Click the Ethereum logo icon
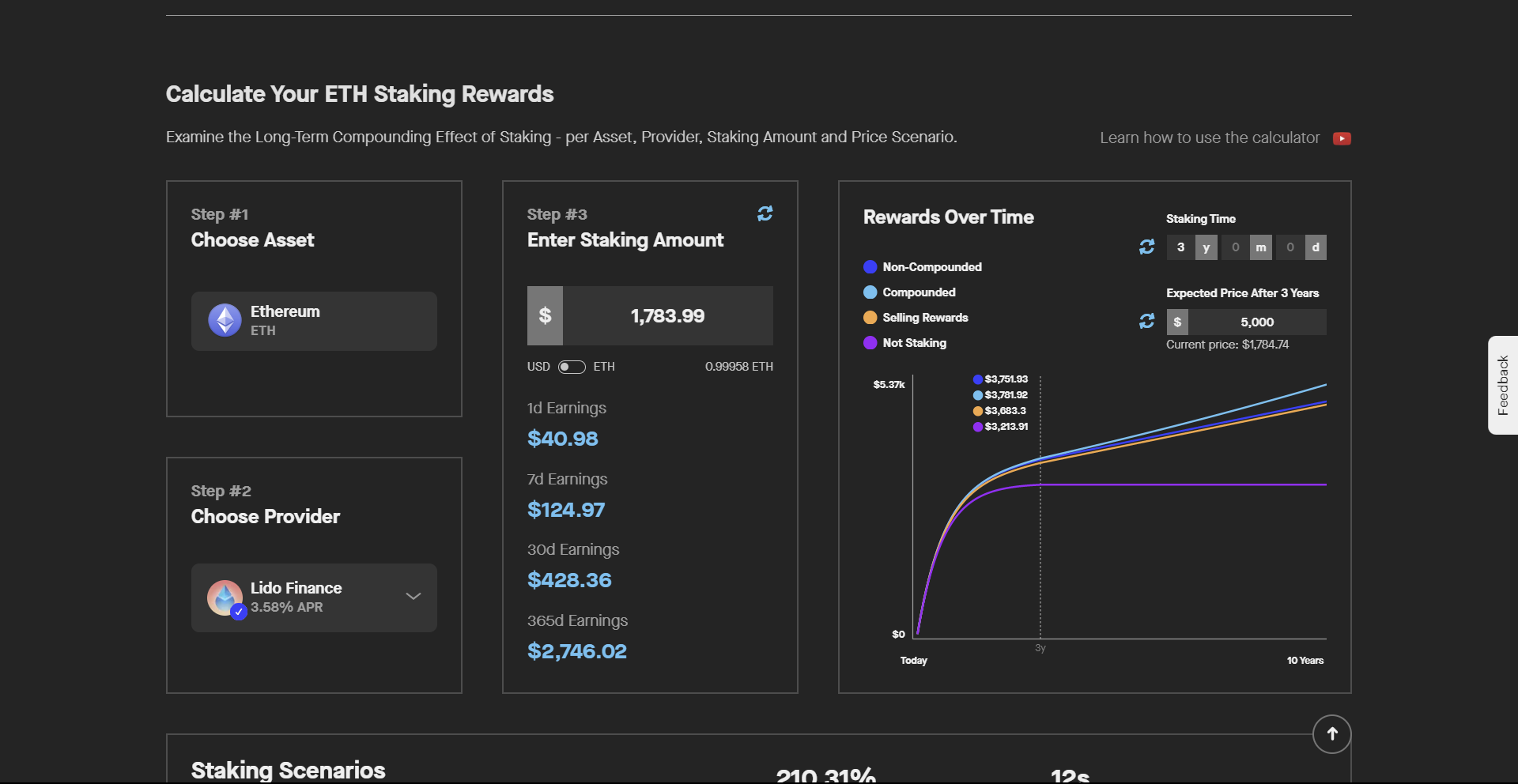The image size is (1518, 784). [x=225, y=320]
